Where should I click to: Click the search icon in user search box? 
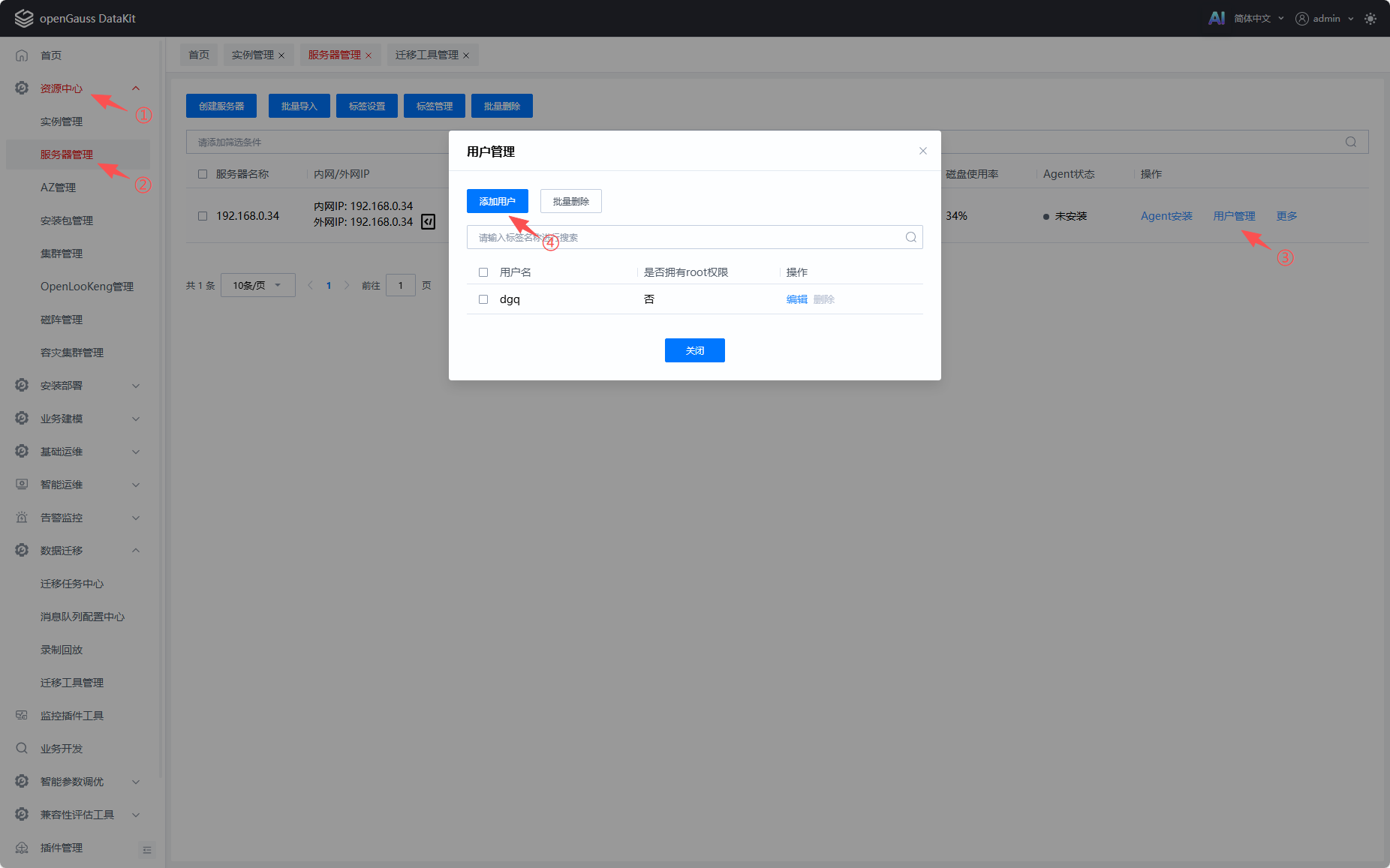pos(910,237)
